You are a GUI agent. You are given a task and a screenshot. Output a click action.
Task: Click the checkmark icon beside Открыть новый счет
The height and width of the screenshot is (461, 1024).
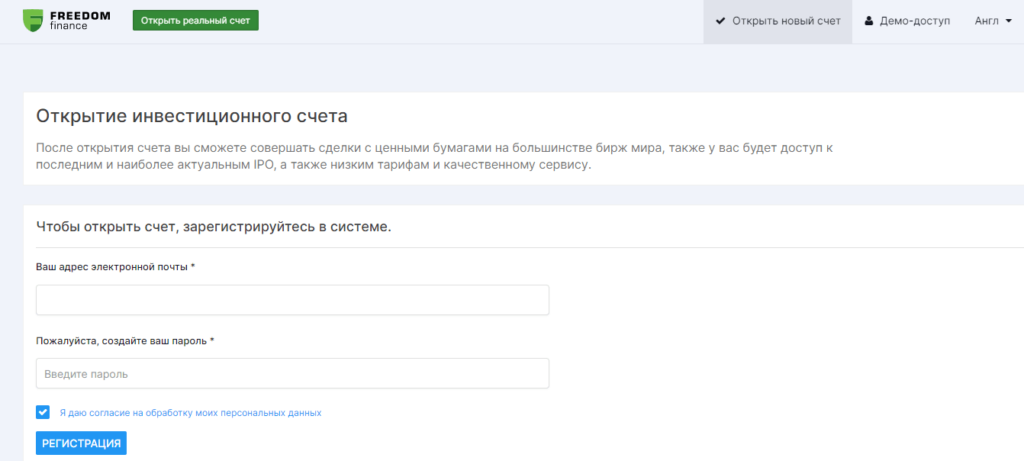click(x=721, y=21)
